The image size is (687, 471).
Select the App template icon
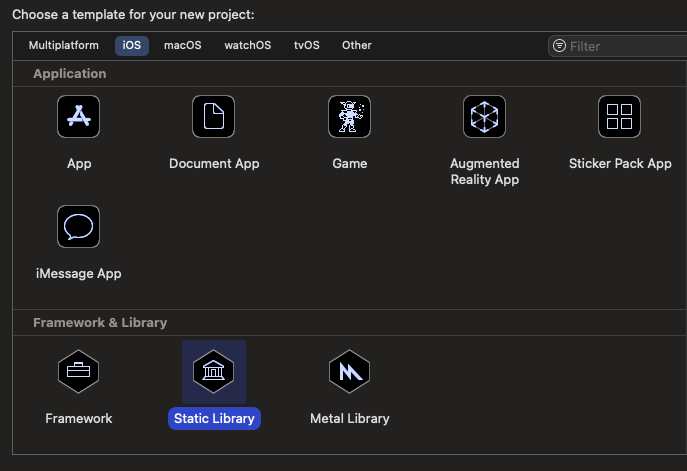click(x=79, y=117)
